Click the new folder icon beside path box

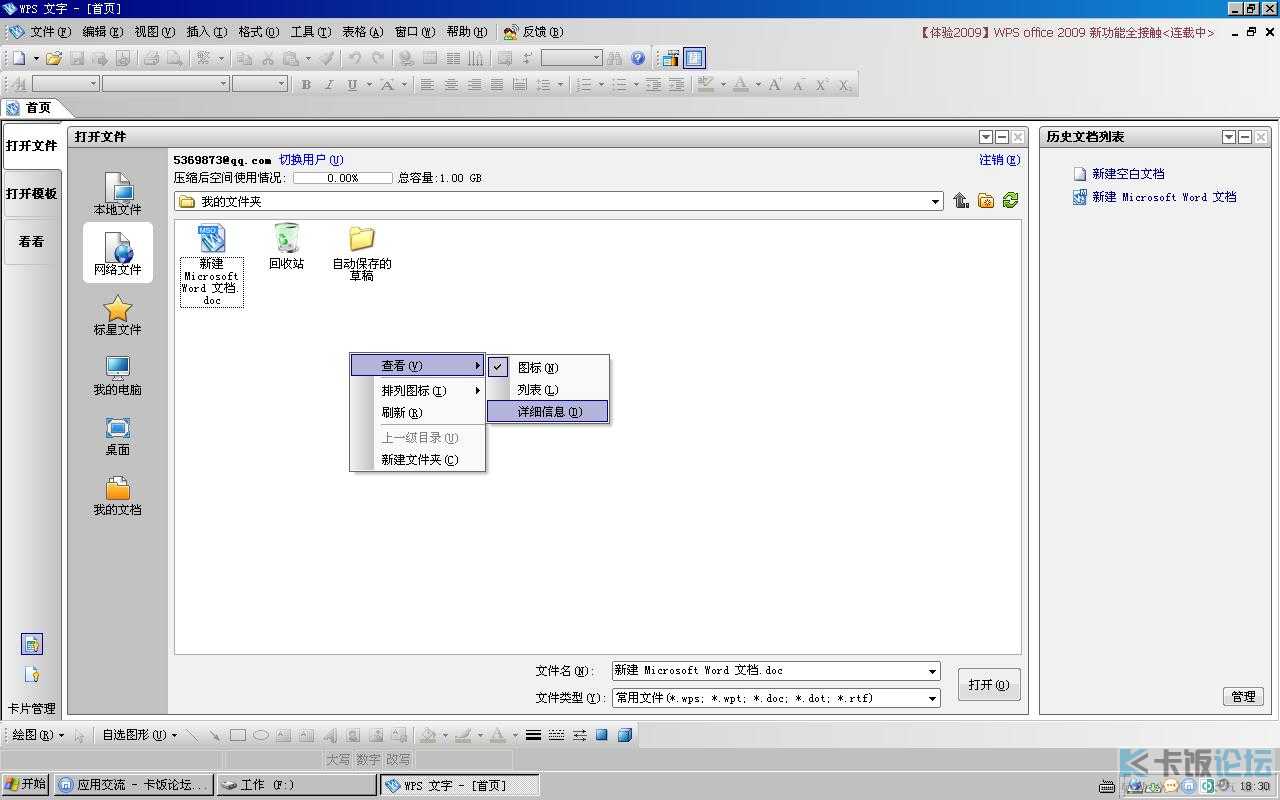(986, 201)
